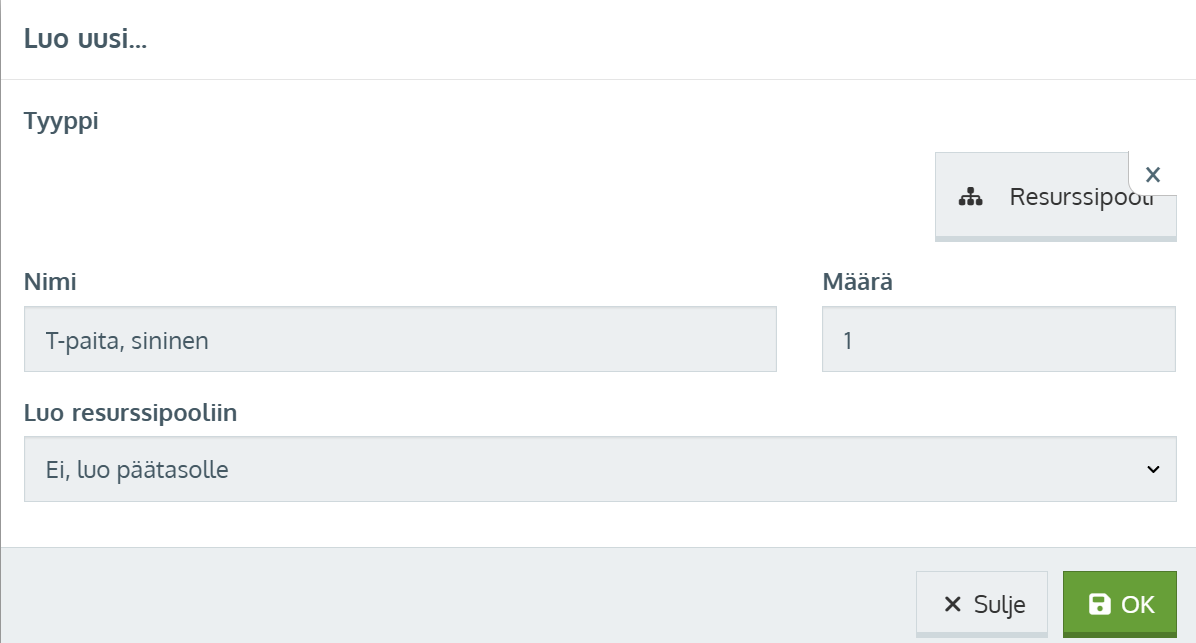This screenshot has width=1196, height=643.
Task: Click the Tyyppi section label
Action: coord(61,122)
